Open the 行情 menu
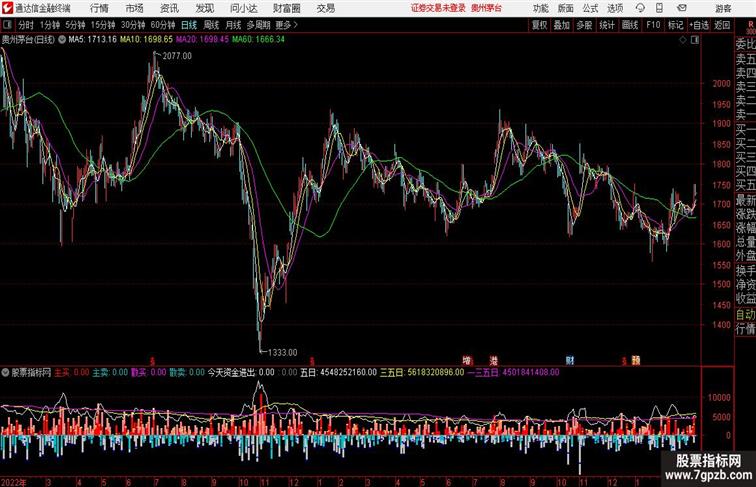 pos(99,8)
